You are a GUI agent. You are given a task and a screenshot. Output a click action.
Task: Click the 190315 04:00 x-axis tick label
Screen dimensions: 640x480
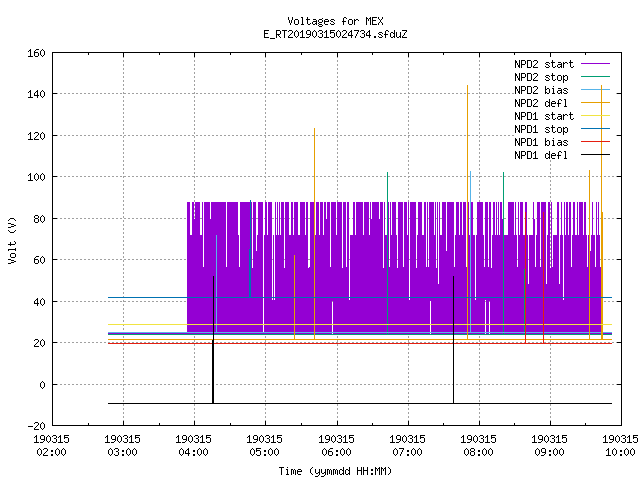(193, 446)
